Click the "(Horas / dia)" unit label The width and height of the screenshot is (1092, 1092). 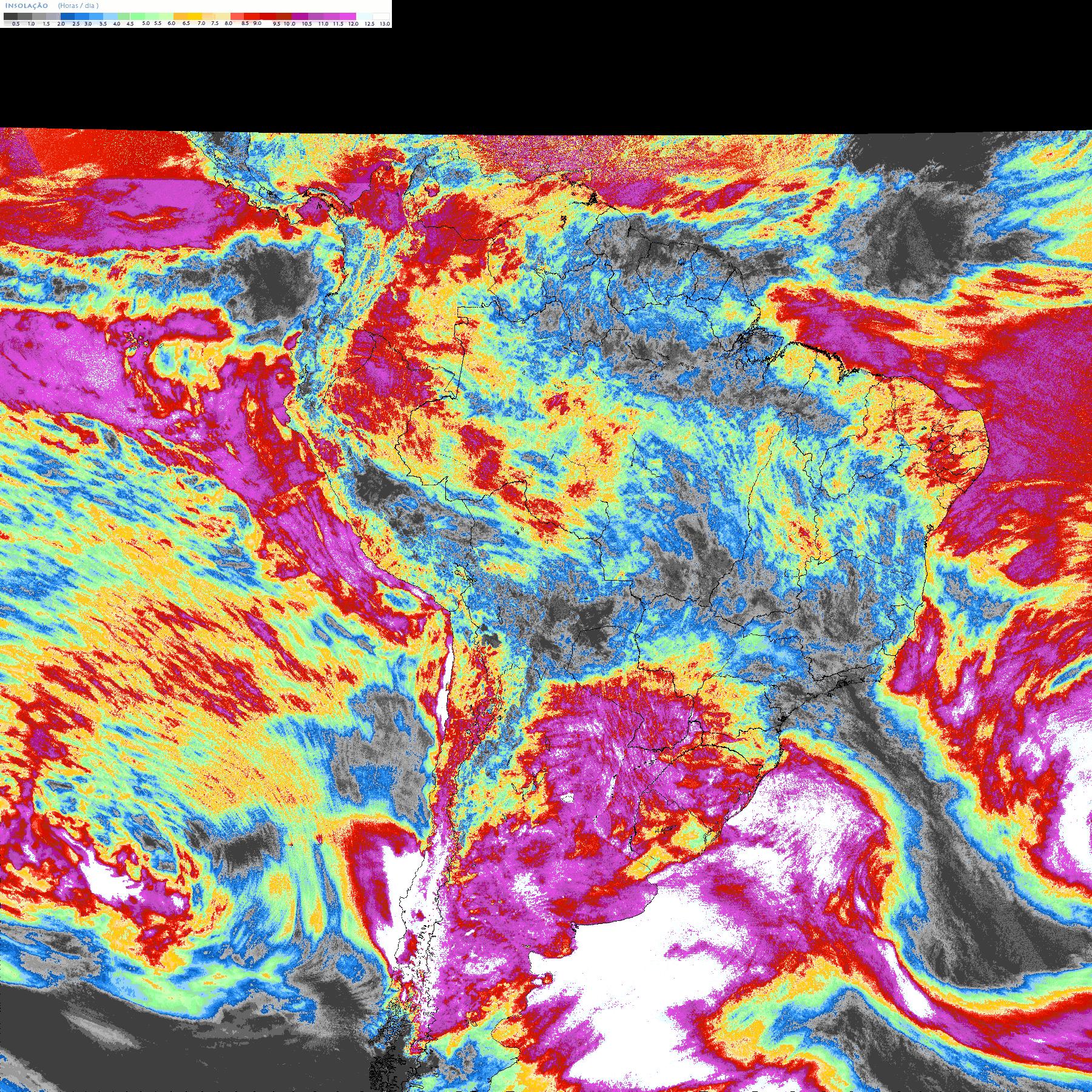[78, 5]
